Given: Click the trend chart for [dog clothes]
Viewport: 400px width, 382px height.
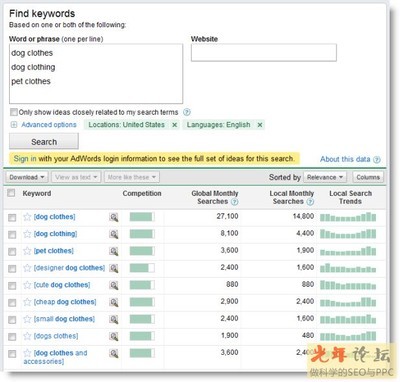Looking at the screenshot, I should click(x=348, y=217).
